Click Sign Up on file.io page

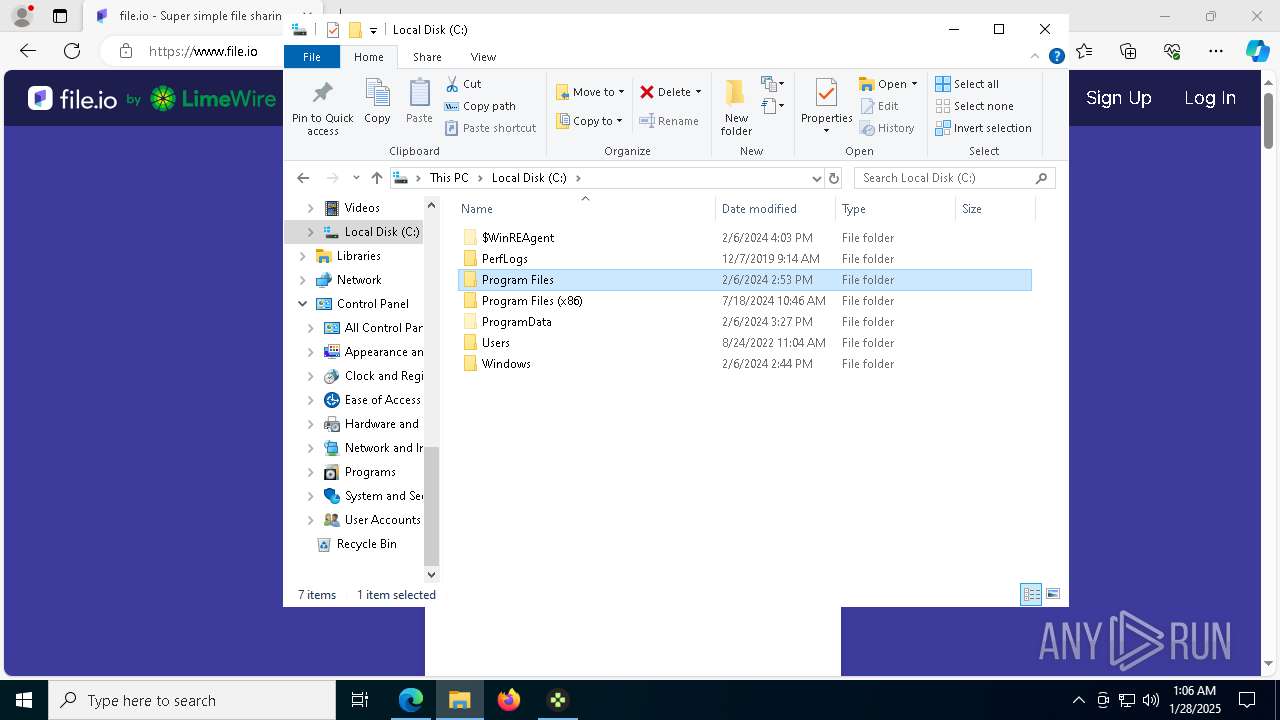pos(1118,97)
